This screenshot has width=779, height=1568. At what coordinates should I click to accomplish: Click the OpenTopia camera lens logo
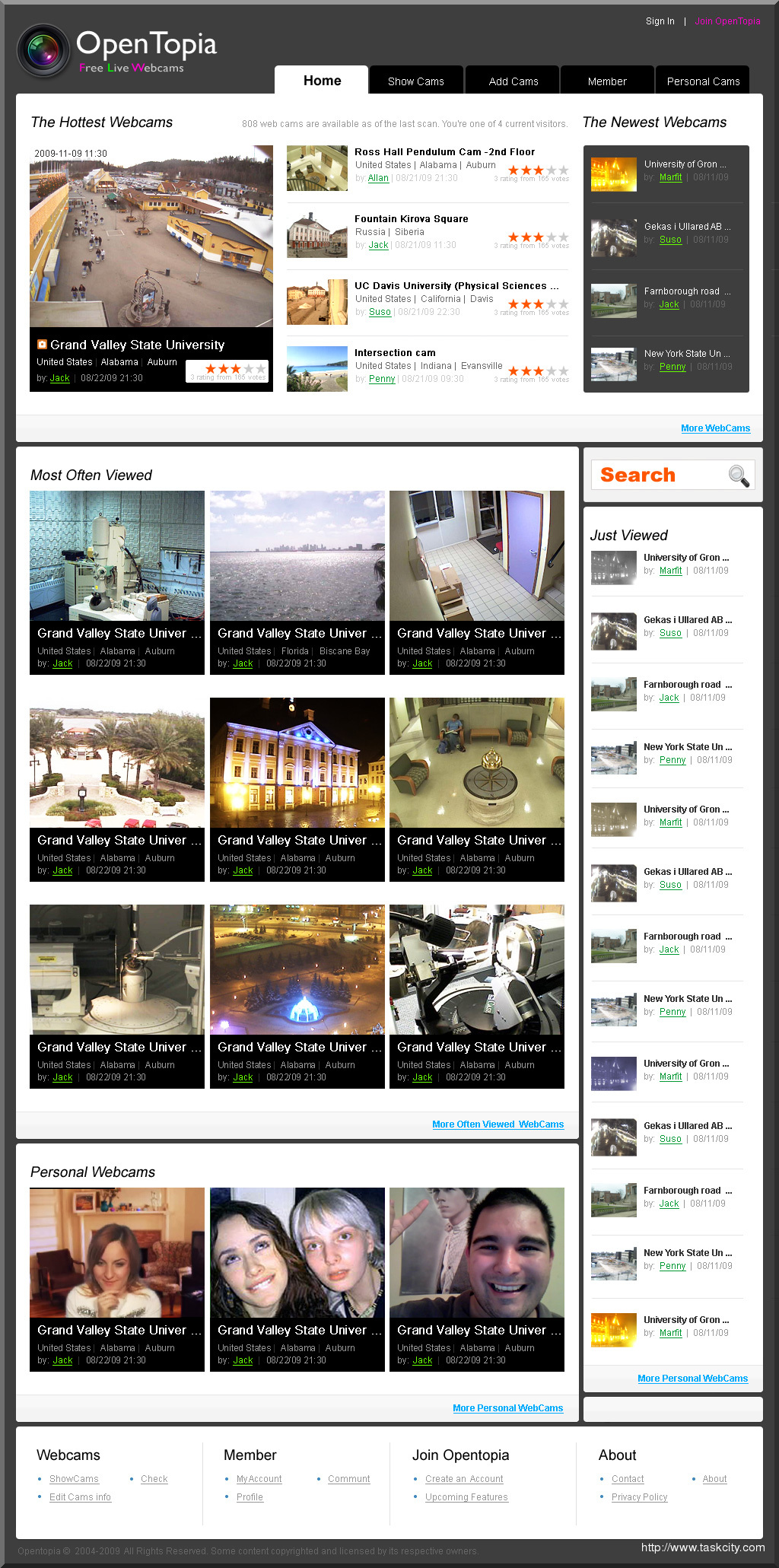pos(44,51)
